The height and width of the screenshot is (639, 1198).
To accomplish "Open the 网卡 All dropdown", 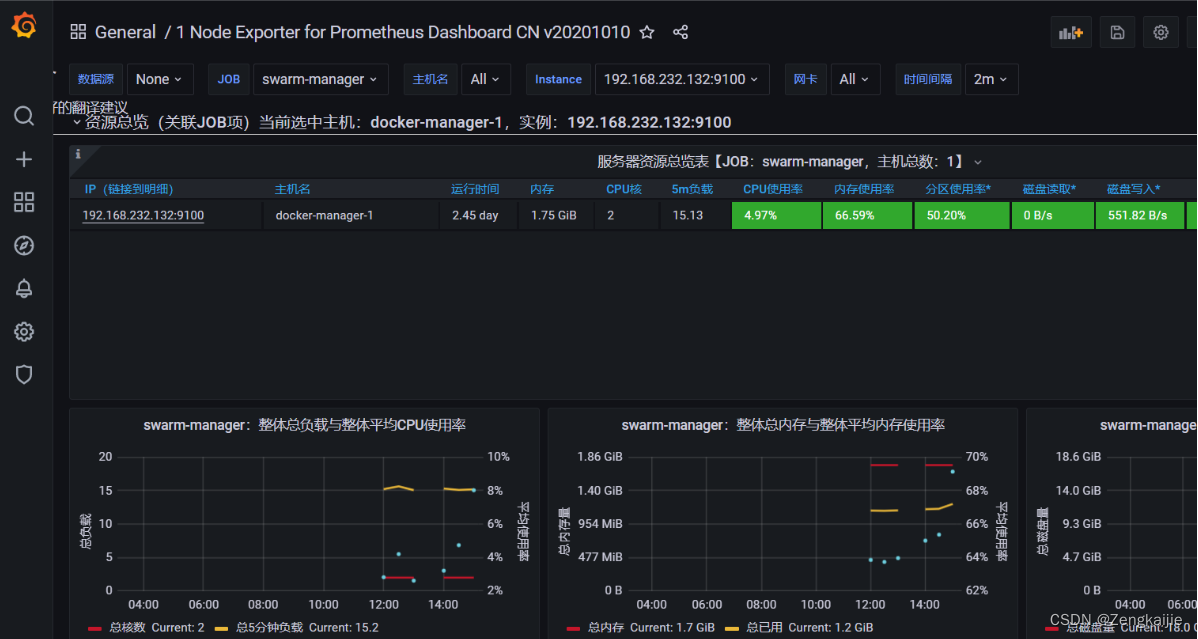I will [855, 79].
